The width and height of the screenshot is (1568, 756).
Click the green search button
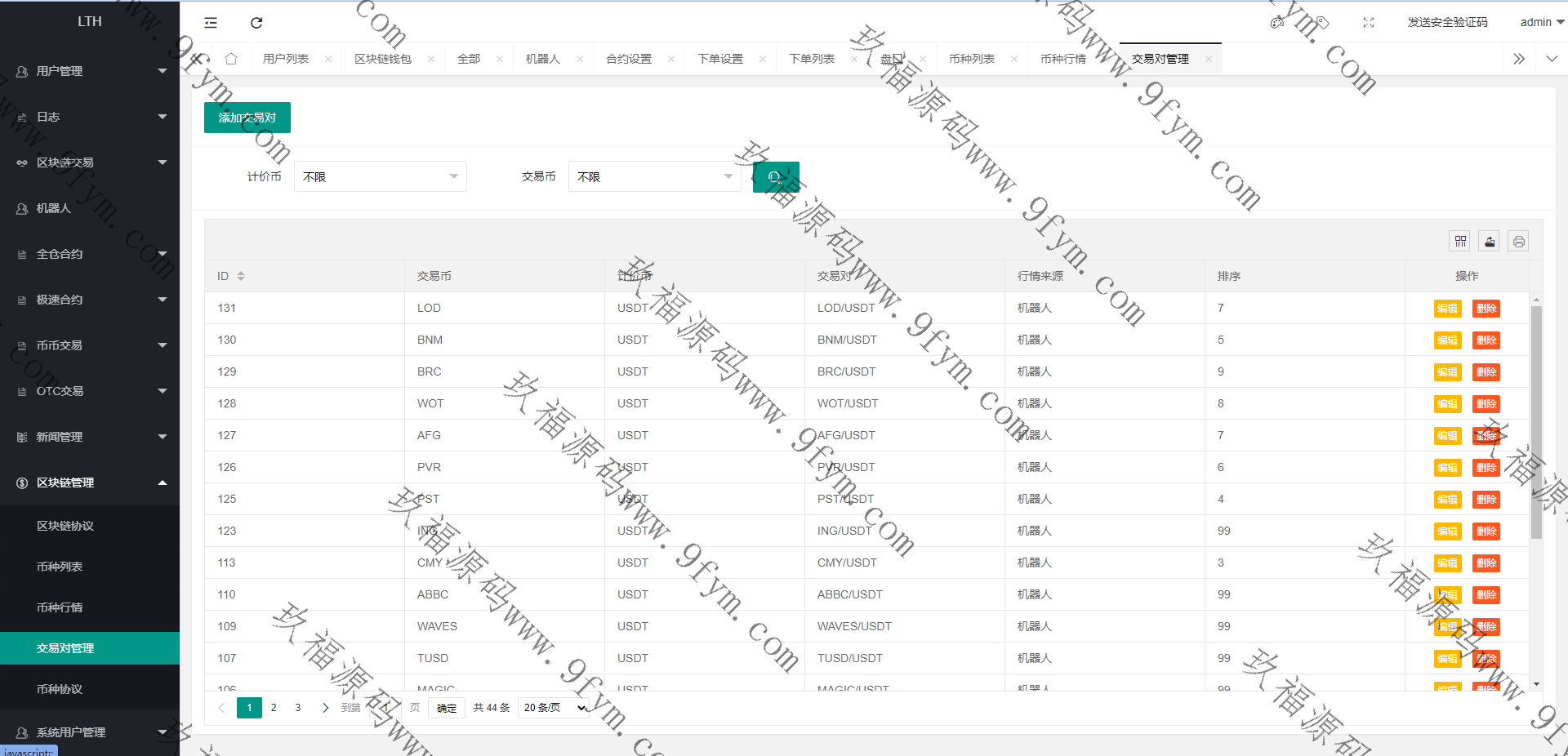click(775, 177)
